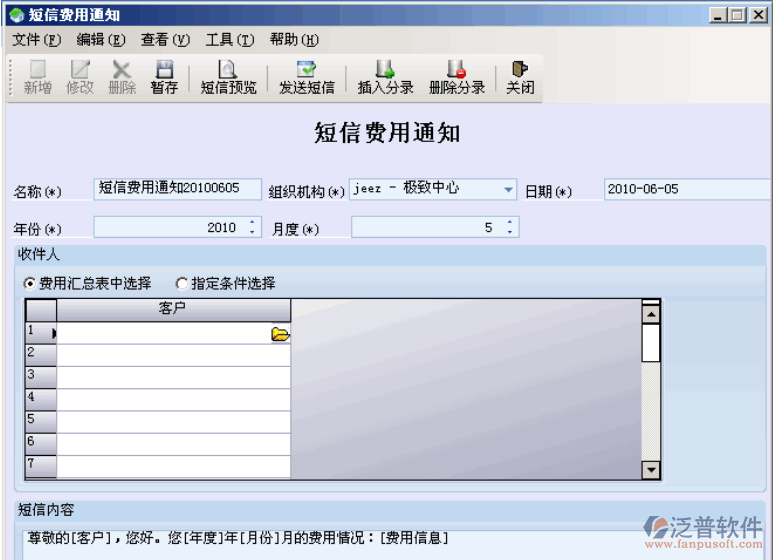Open 短信预览 SMS preview
The image size is (773, 560).
228,77
